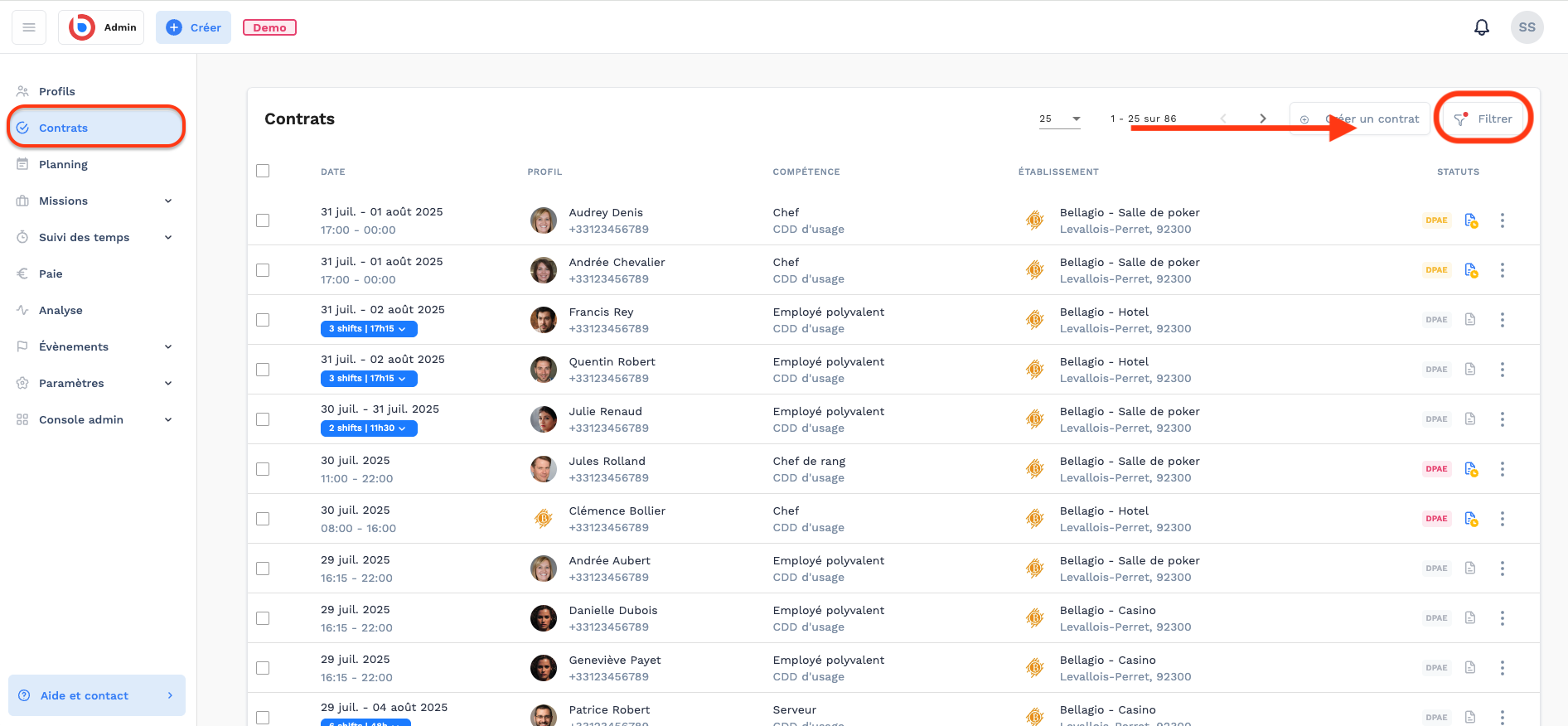Select Julie Renaud contract checkbox
1568x726 pixels.
(263, 419)
